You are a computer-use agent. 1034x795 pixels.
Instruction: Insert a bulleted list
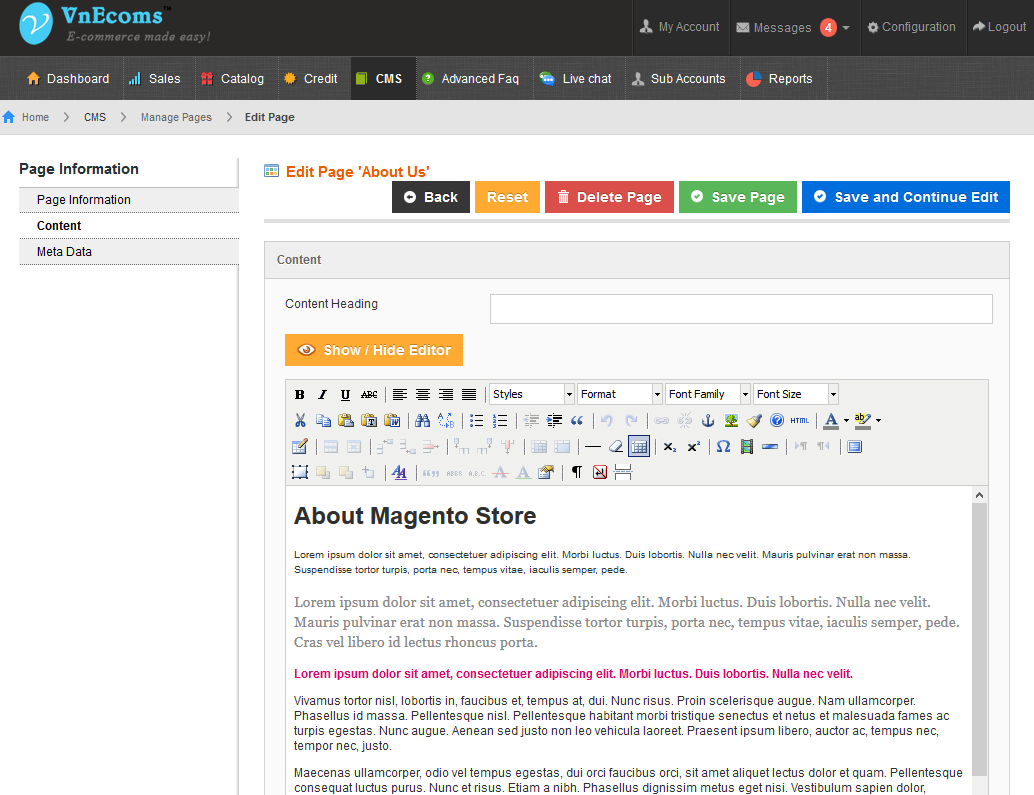pos(476,421)
